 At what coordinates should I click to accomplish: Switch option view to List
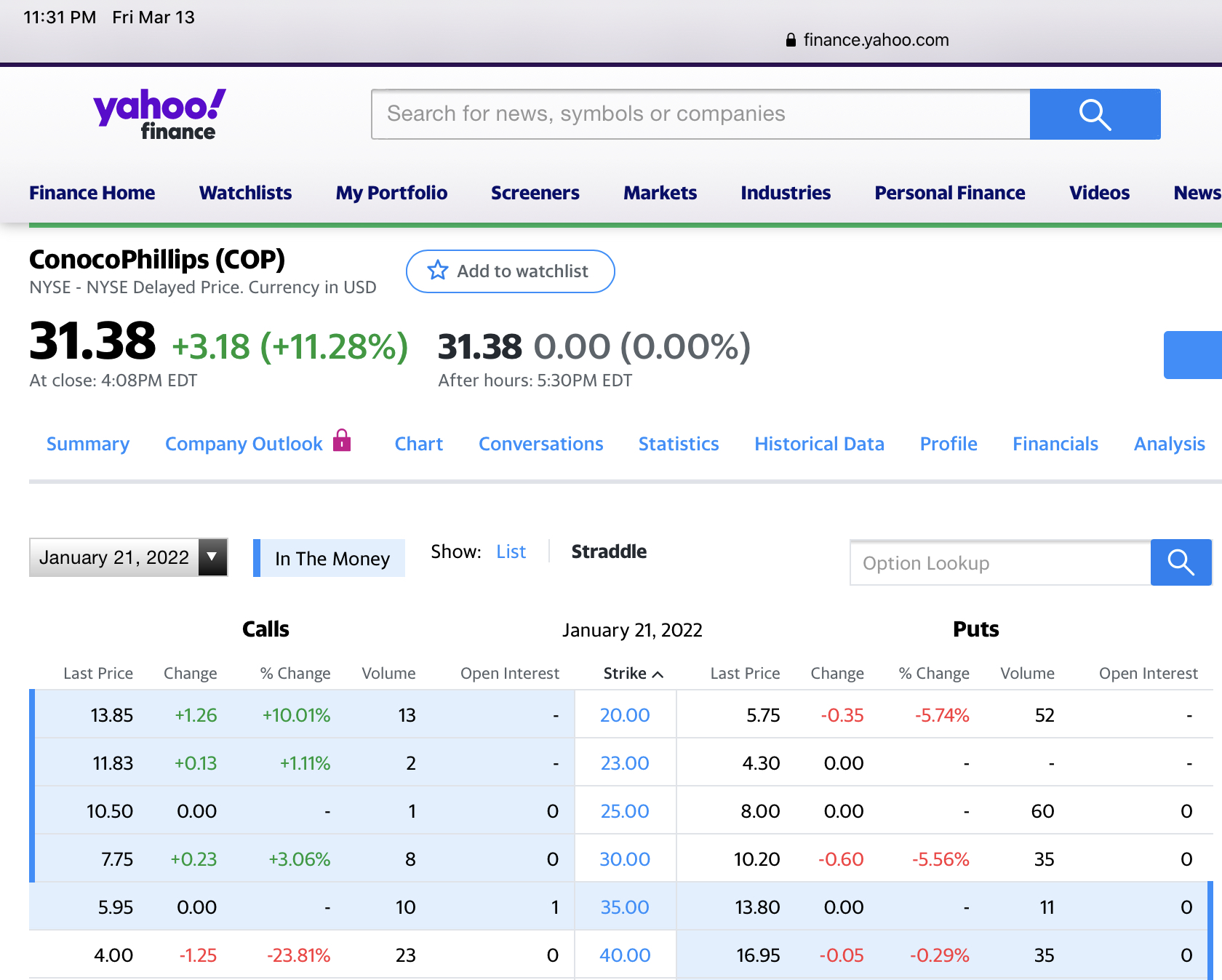(x=511, y=552)
